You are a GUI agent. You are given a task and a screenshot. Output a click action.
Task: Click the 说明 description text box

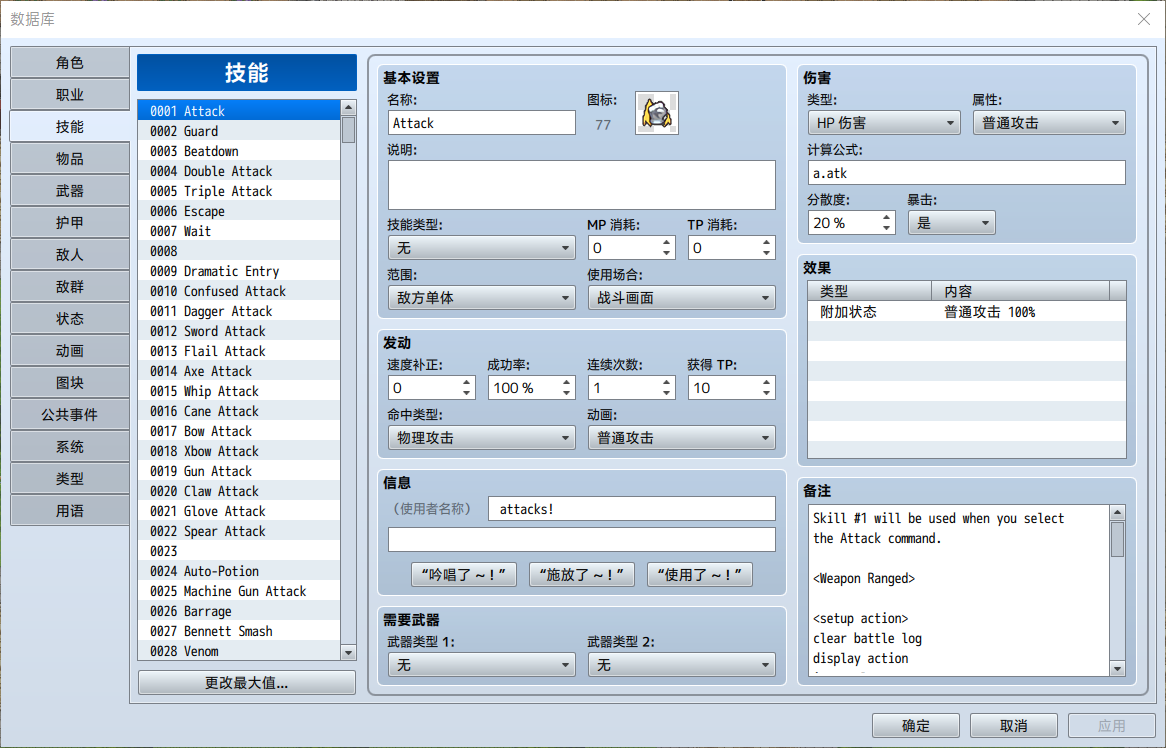tap(582, 185)
